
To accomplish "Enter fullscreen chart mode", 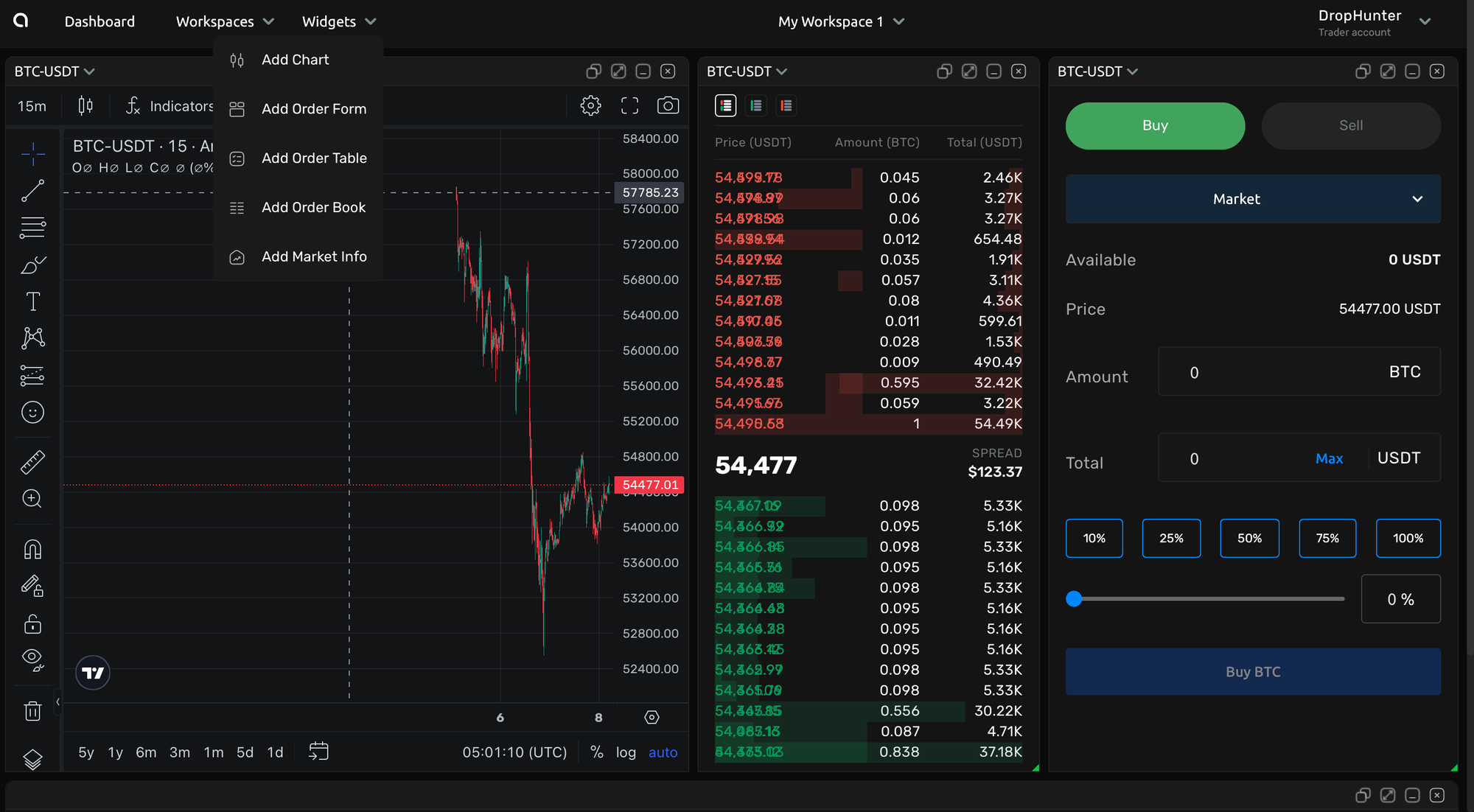I will [x=629, y=105].
